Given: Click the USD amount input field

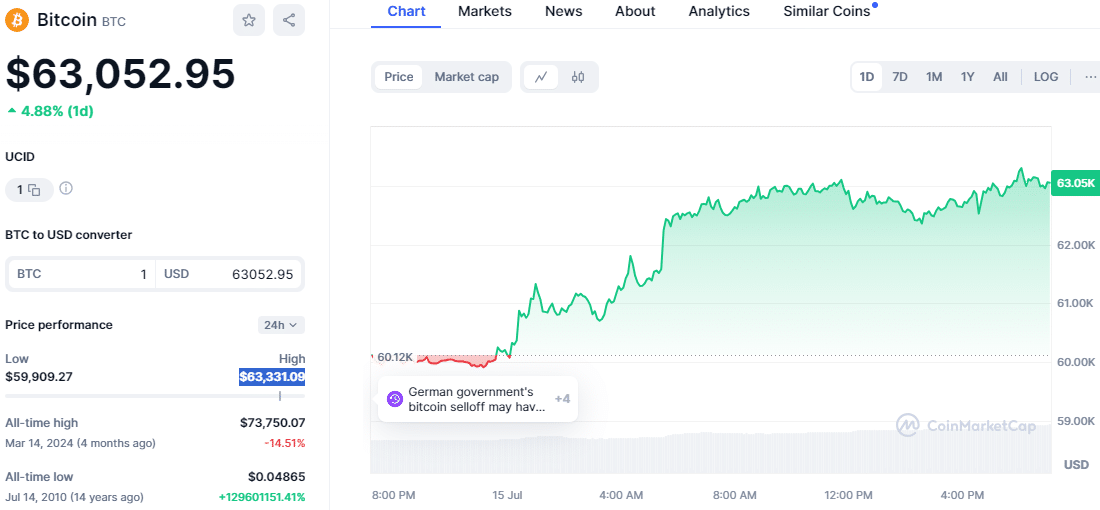Looking at the screenshot, I should [x=229, y=274].
